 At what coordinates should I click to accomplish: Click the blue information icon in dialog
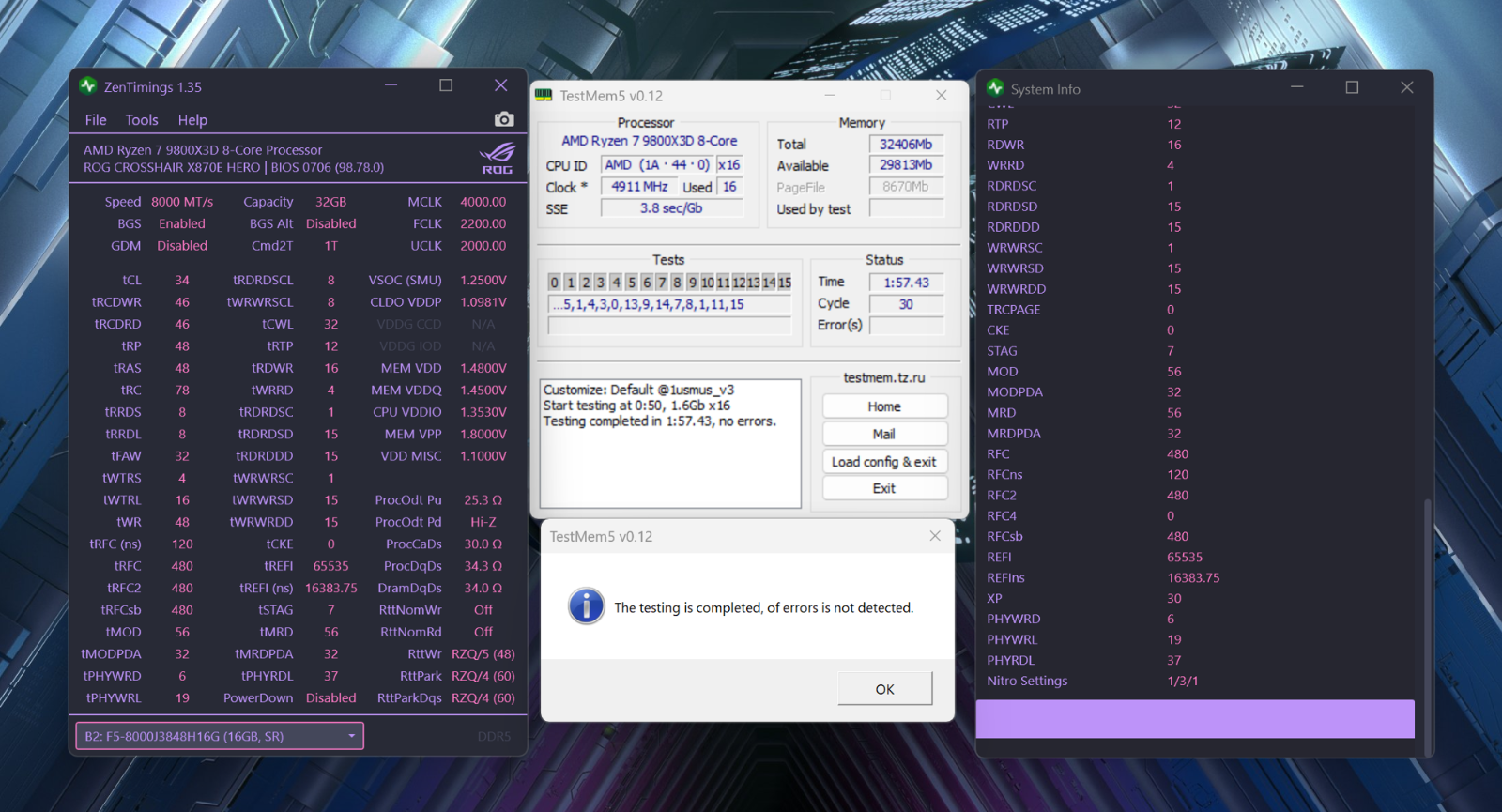(587, 606)
